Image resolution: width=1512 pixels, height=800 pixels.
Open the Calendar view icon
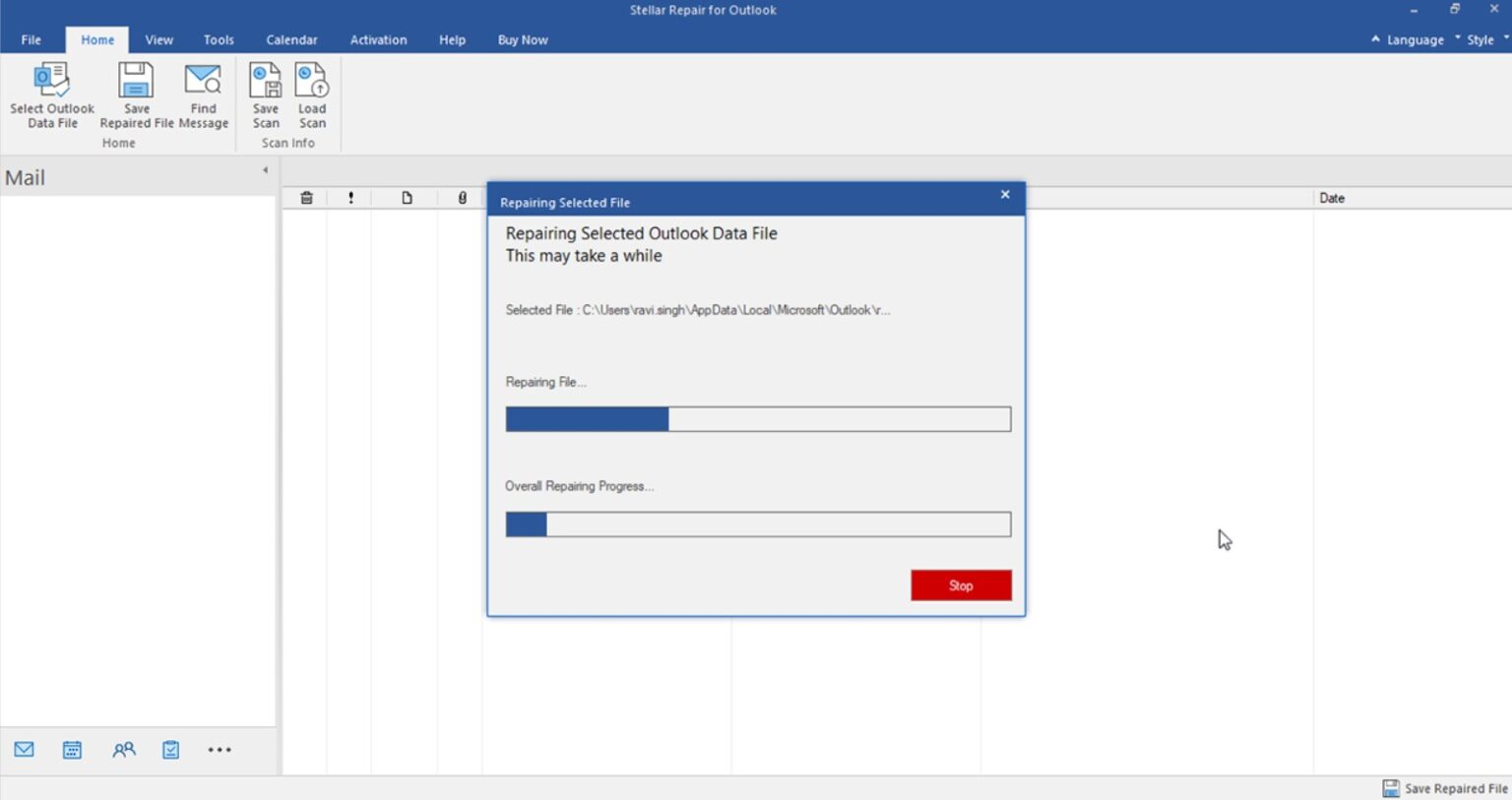(x=72, y=749)
